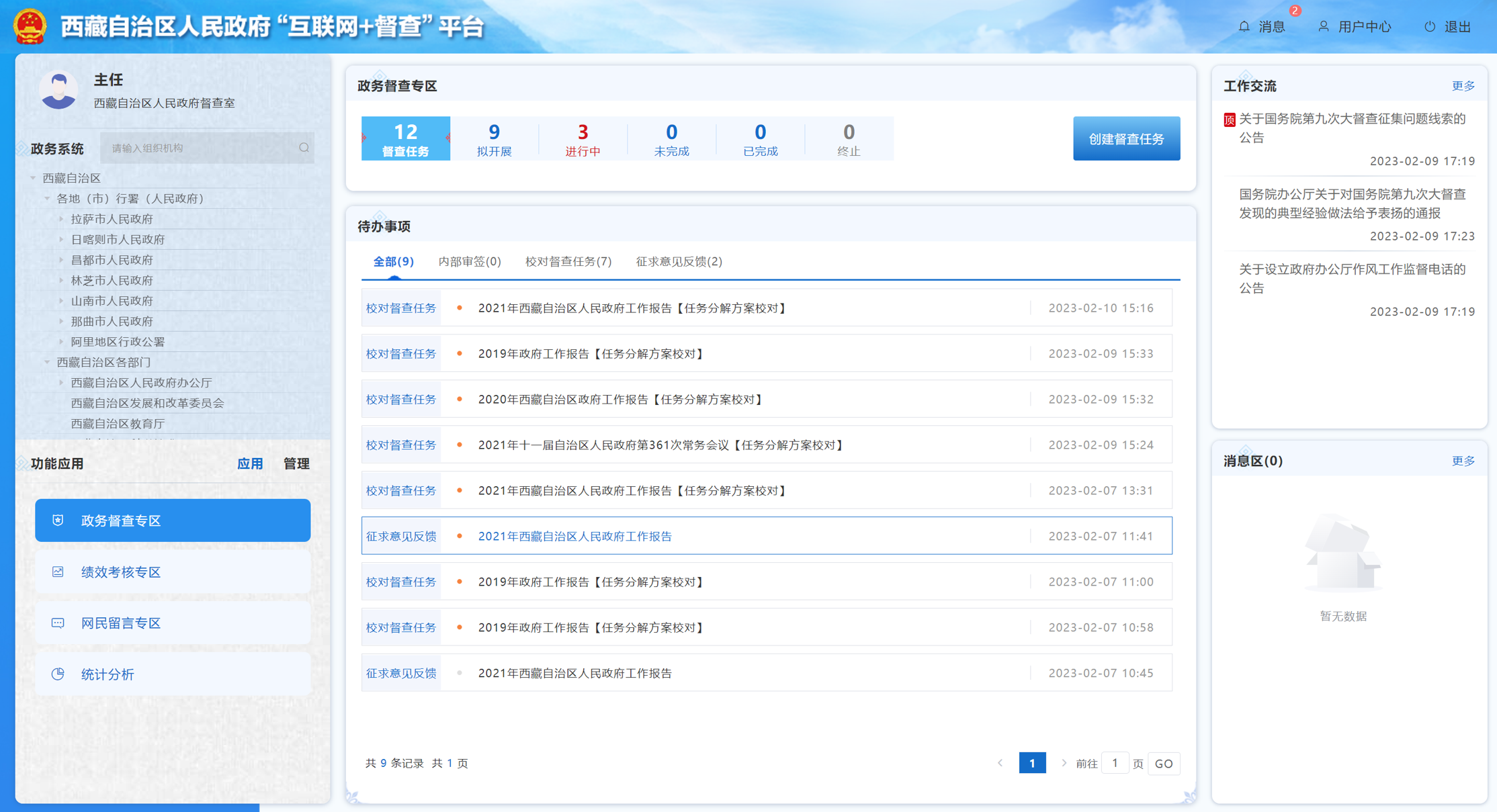Open 更多 link in 工作交流 panel
Viewport: 1497px width, 812px height.
pyautogui.click(x=1463, y=86)
